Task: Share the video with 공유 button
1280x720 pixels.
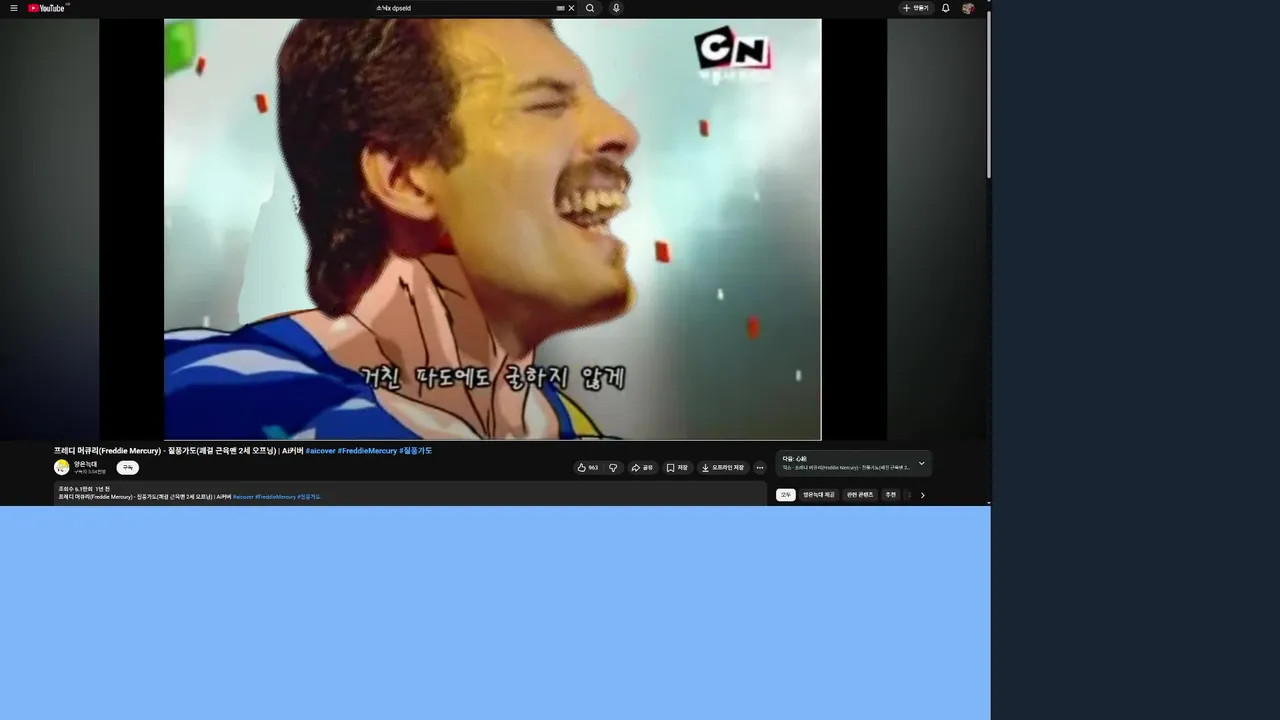Action: (642, 467)
